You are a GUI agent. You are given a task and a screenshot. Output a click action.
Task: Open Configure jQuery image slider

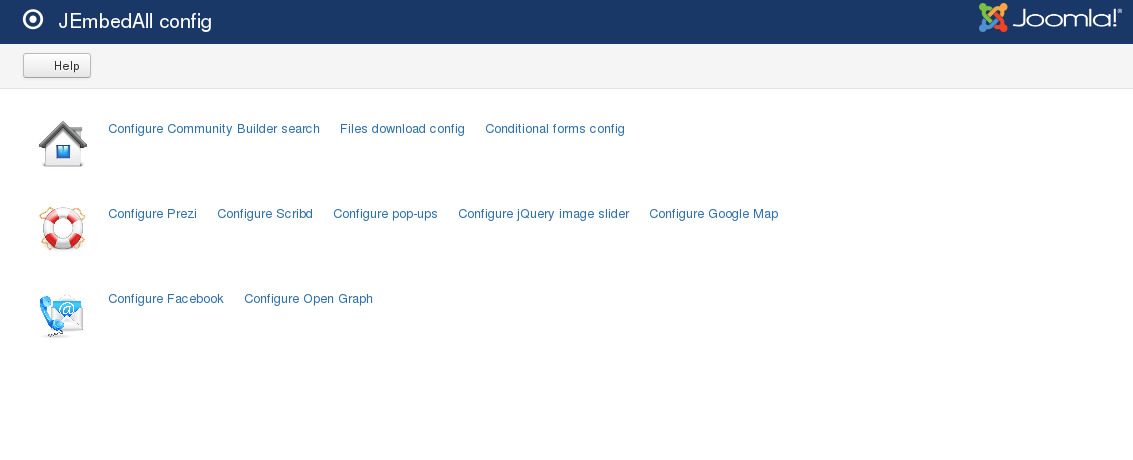pyautogui.click(x=543, y=214)
